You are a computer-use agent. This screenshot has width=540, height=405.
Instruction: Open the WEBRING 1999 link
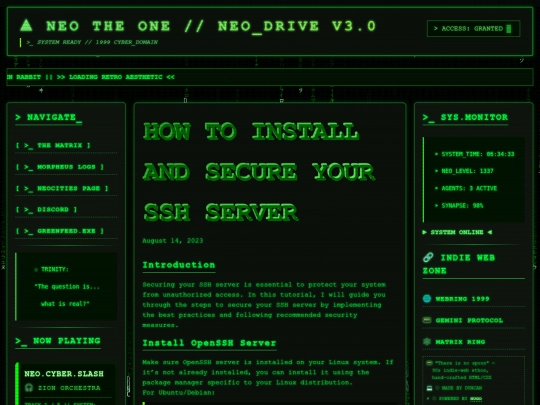[x=462, y=299]
